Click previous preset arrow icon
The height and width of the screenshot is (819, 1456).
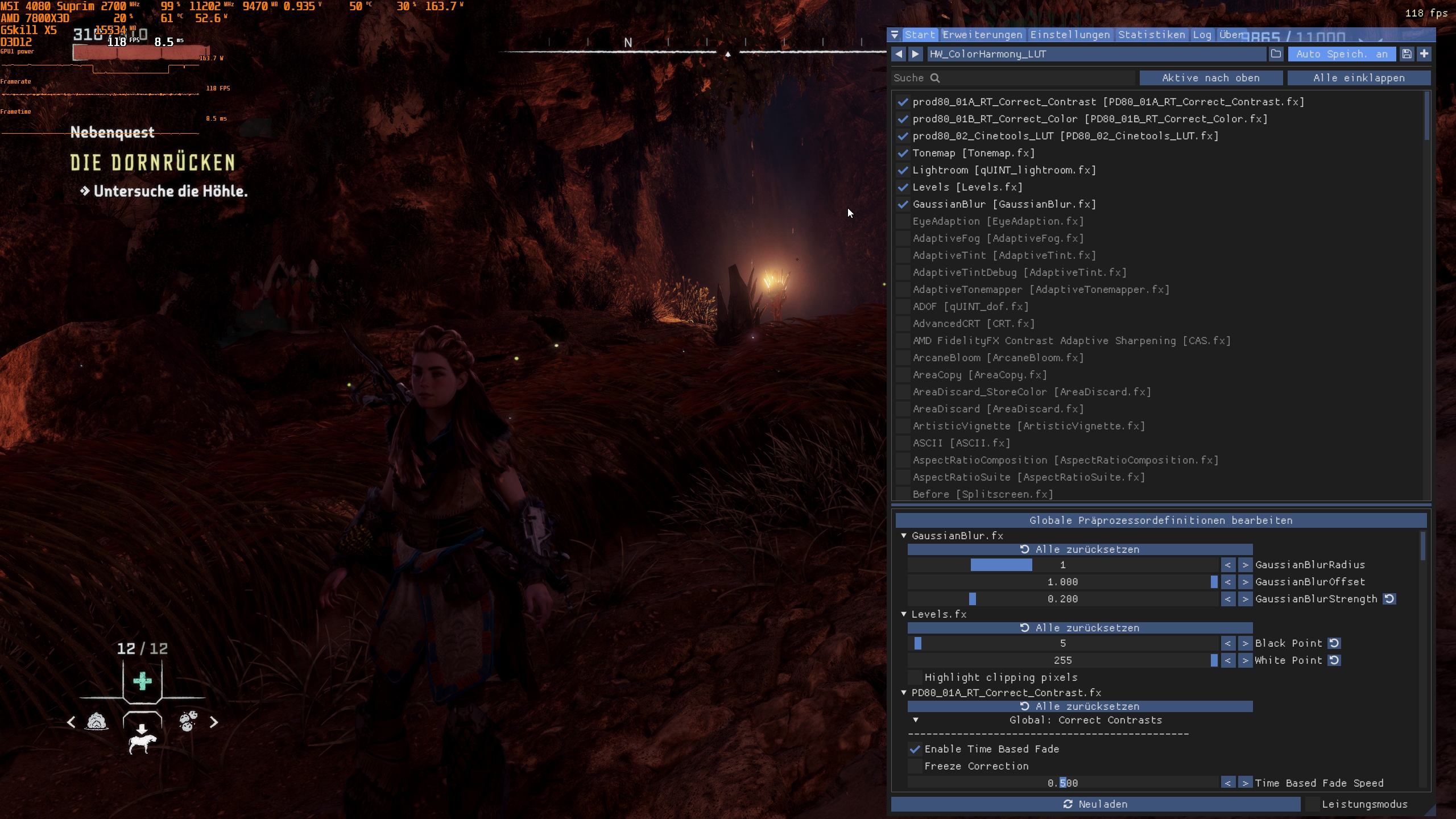(899, 54)
